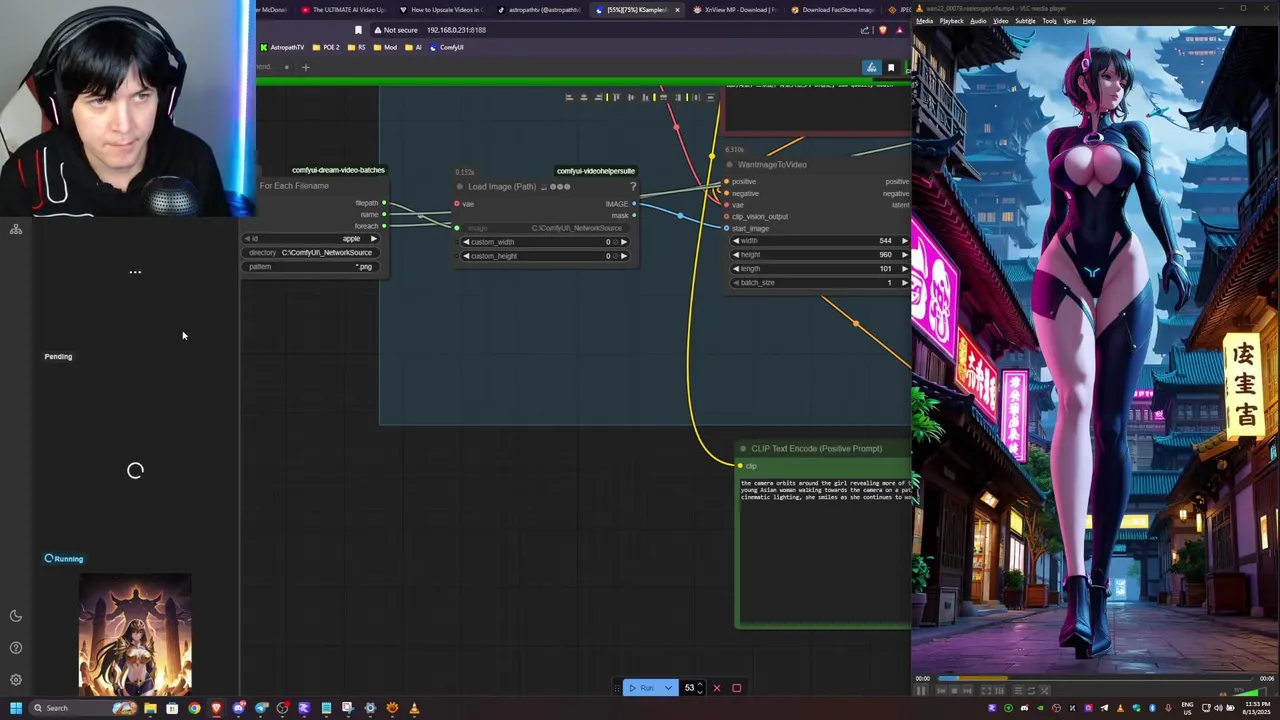Toggle dark theme moon icon in ComfyUI sidebar
The height and width of the screenshot is (720, 1280).
[x=16, y=616]
